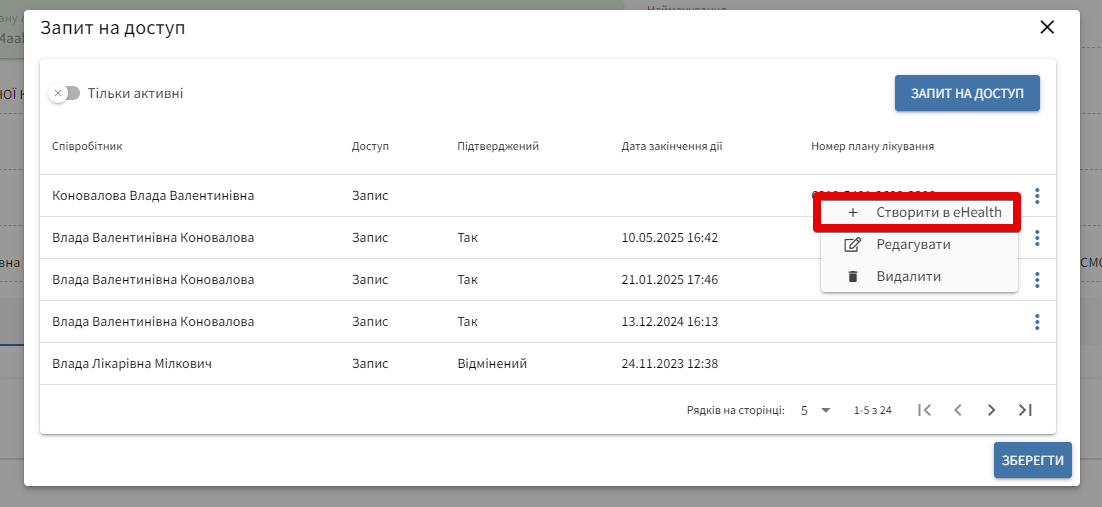Choose Видалити from the context menu
The height and width of the screenshot is (507, 1102).
[x=908, y=276]
